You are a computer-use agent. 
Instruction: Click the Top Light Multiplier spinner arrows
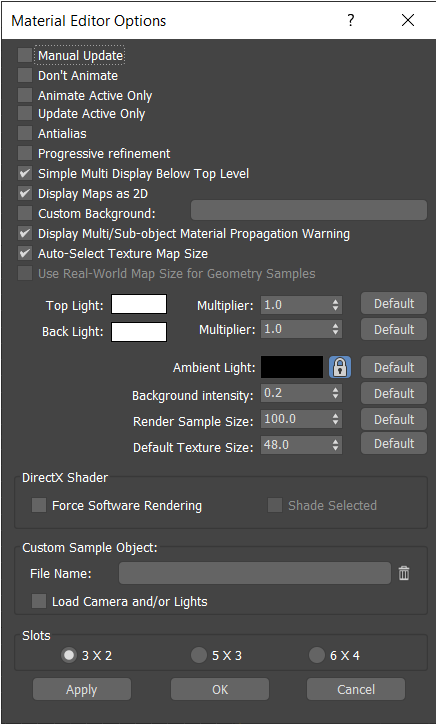click(335, 305)
